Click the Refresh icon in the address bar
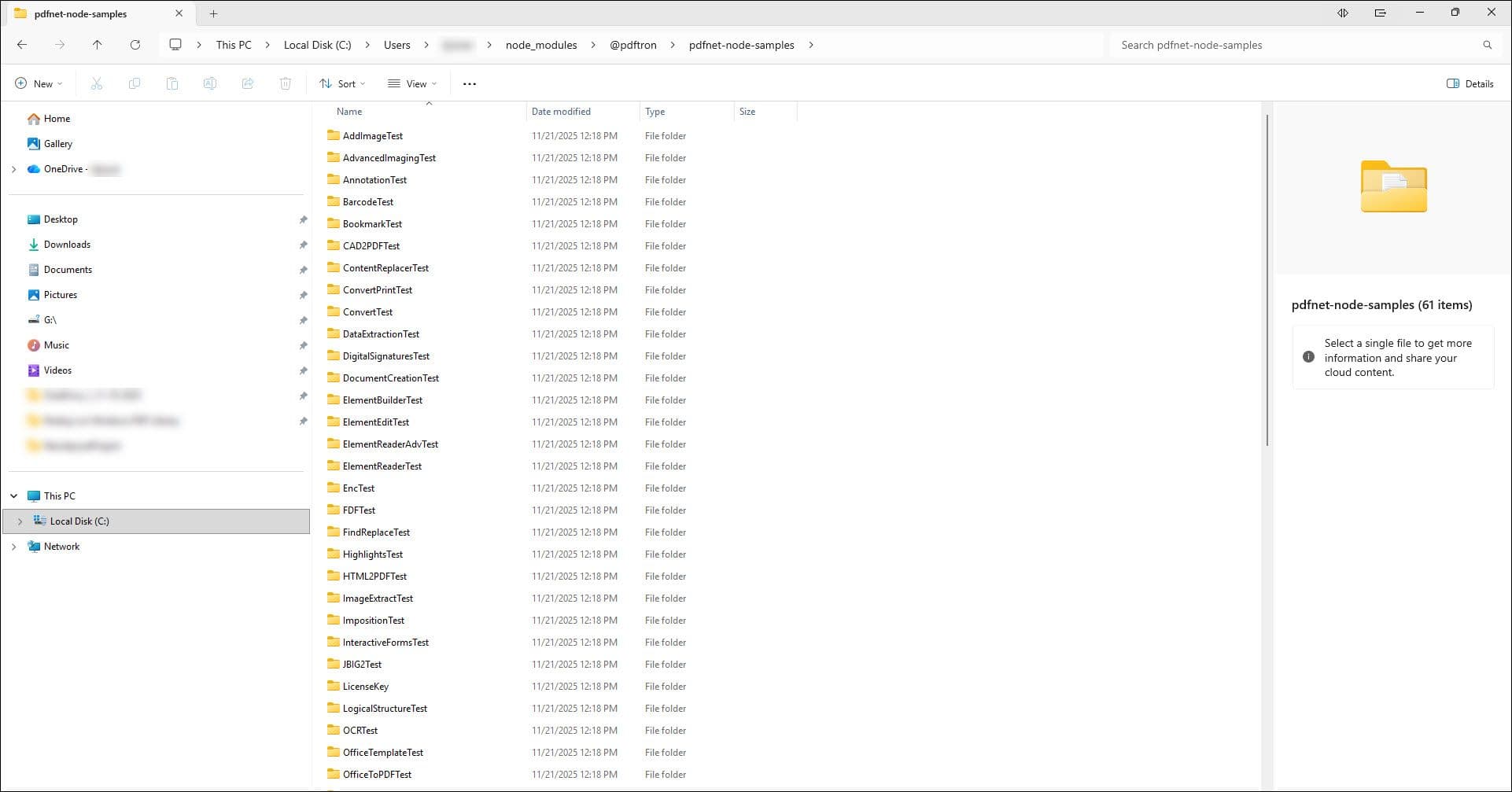Viewport: 1512px width, 792px height. point(135,45)
